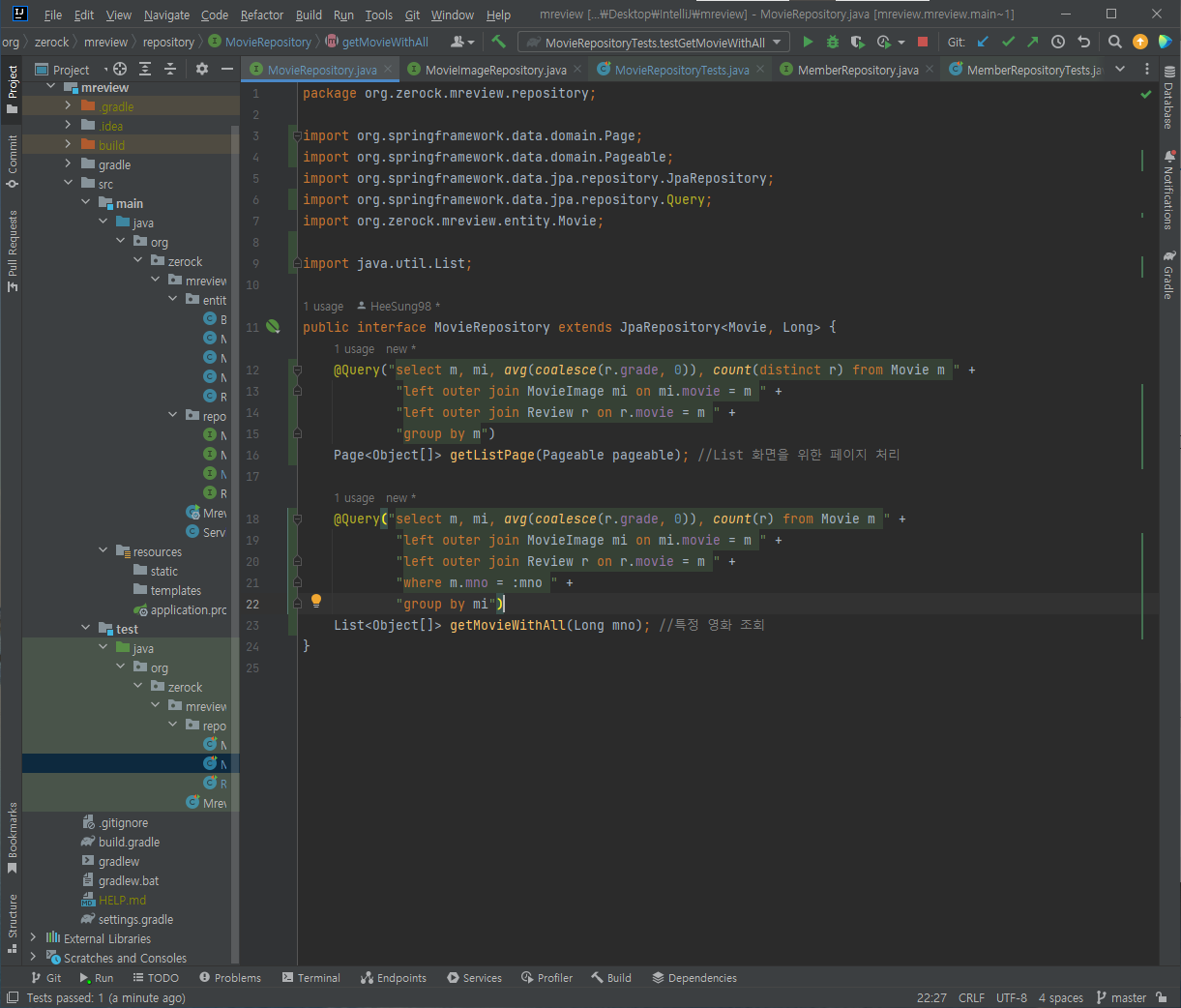Commit changes with green checkmark icon
The width and height of the screenshot is (1181, 1008).
pyautogui.click(x=1008, y=42)
